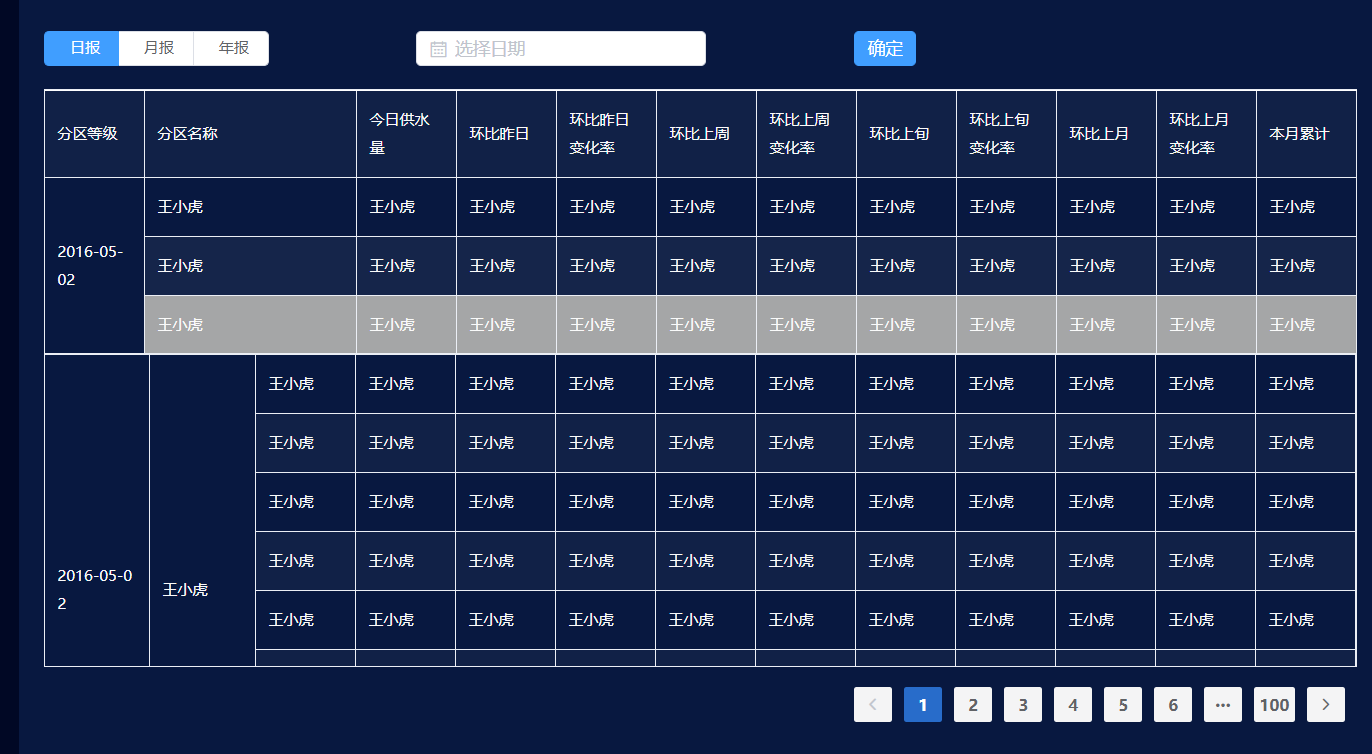Click the 分区名称 column header
The image size is (1372, 754).
point(251,134)
